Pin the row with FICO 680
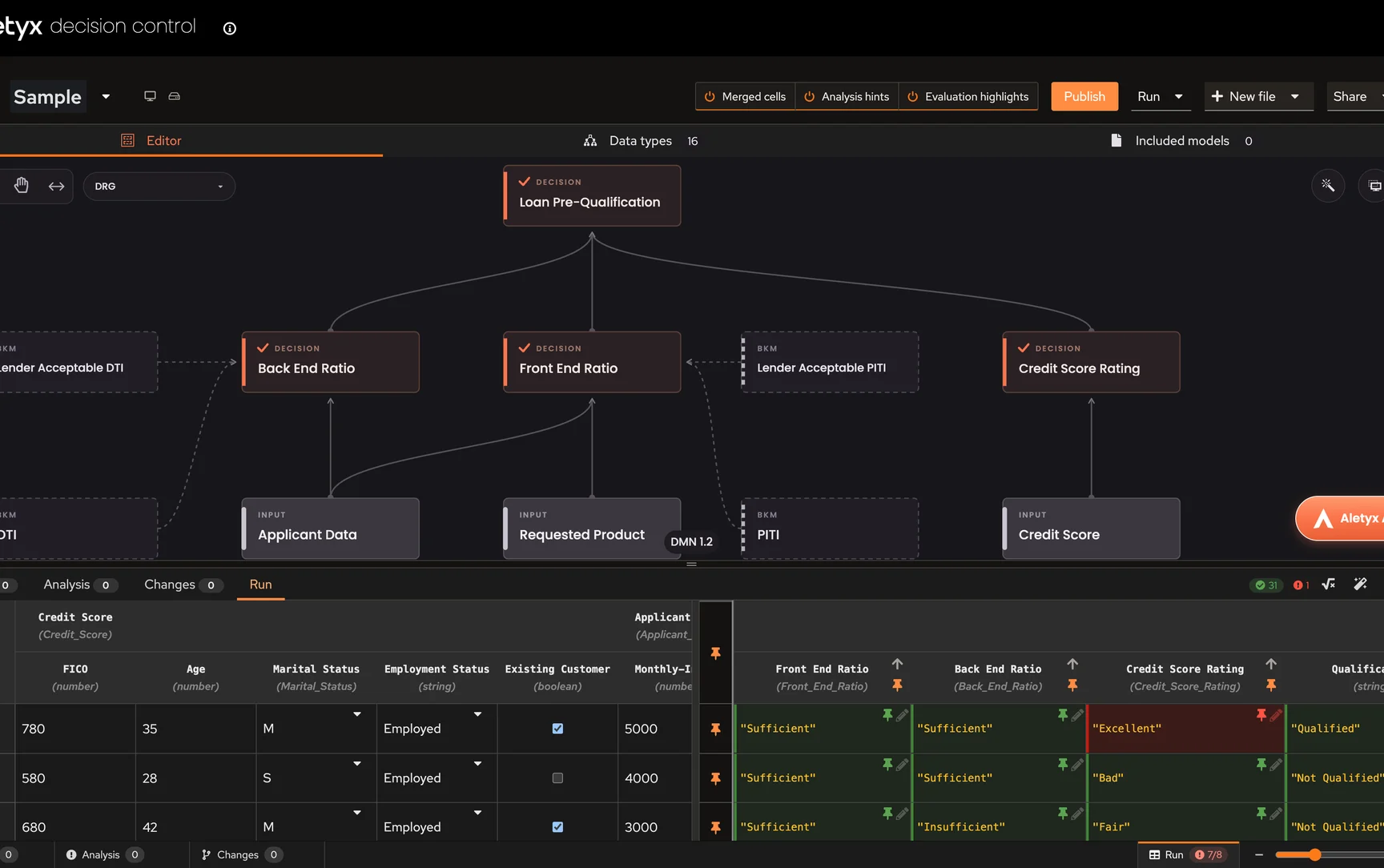Image resolution: width=1384 pixels, height=868 pixels. [715, 827]
